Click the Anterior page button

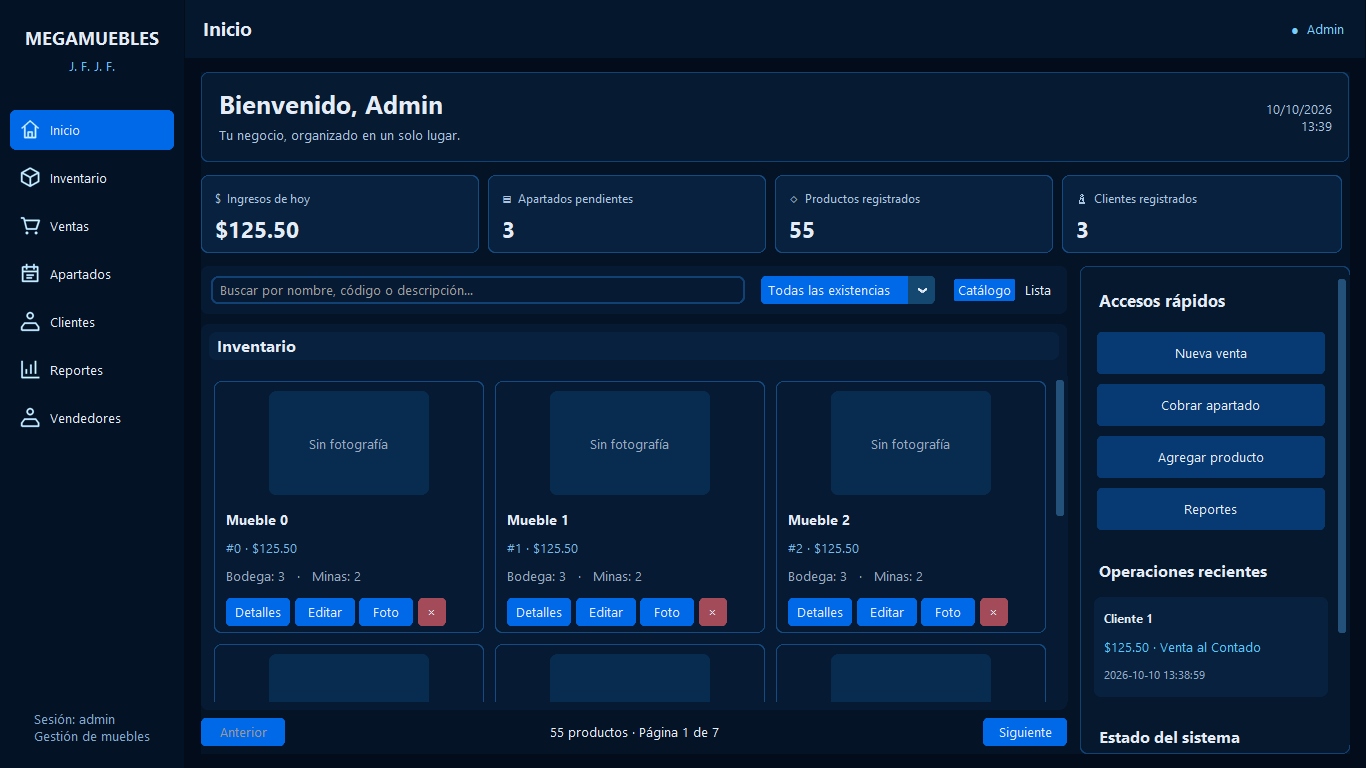tap(243, 732)
